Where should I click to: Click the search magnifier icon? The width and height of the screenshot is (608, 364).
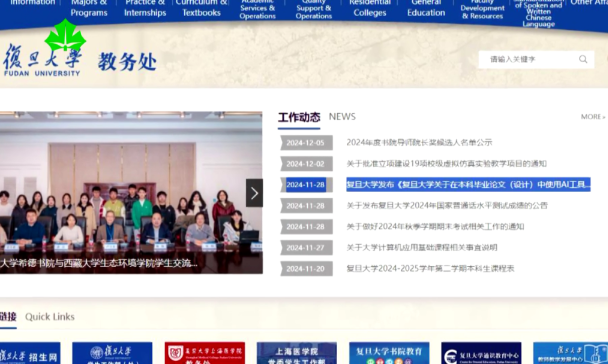[583, 59]
